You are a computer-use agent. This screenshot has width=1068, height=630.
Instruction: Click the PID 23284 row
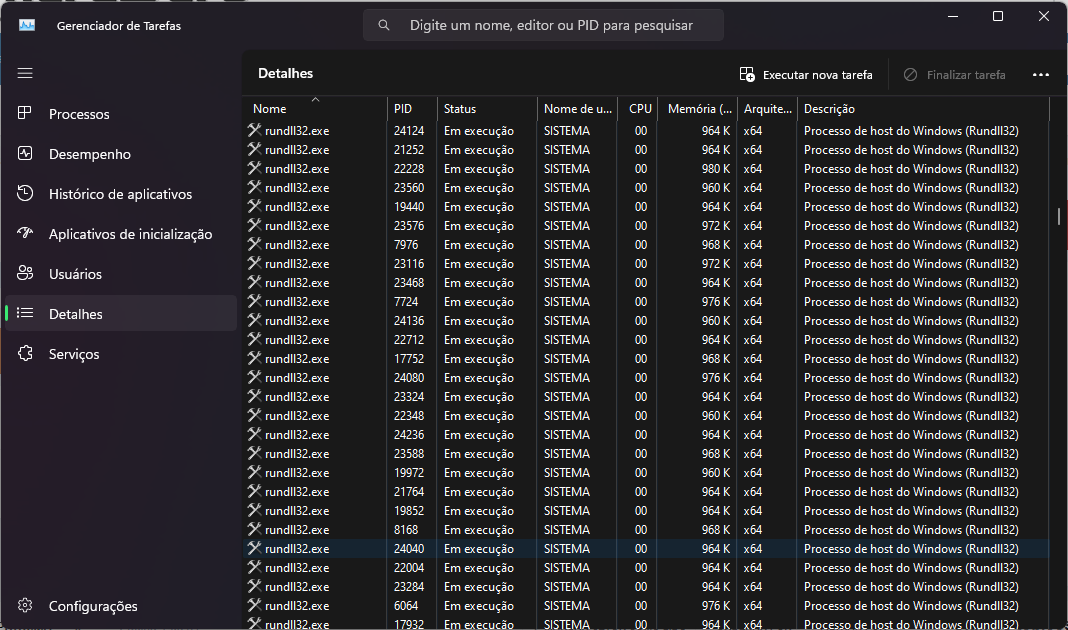click(646, 586)
